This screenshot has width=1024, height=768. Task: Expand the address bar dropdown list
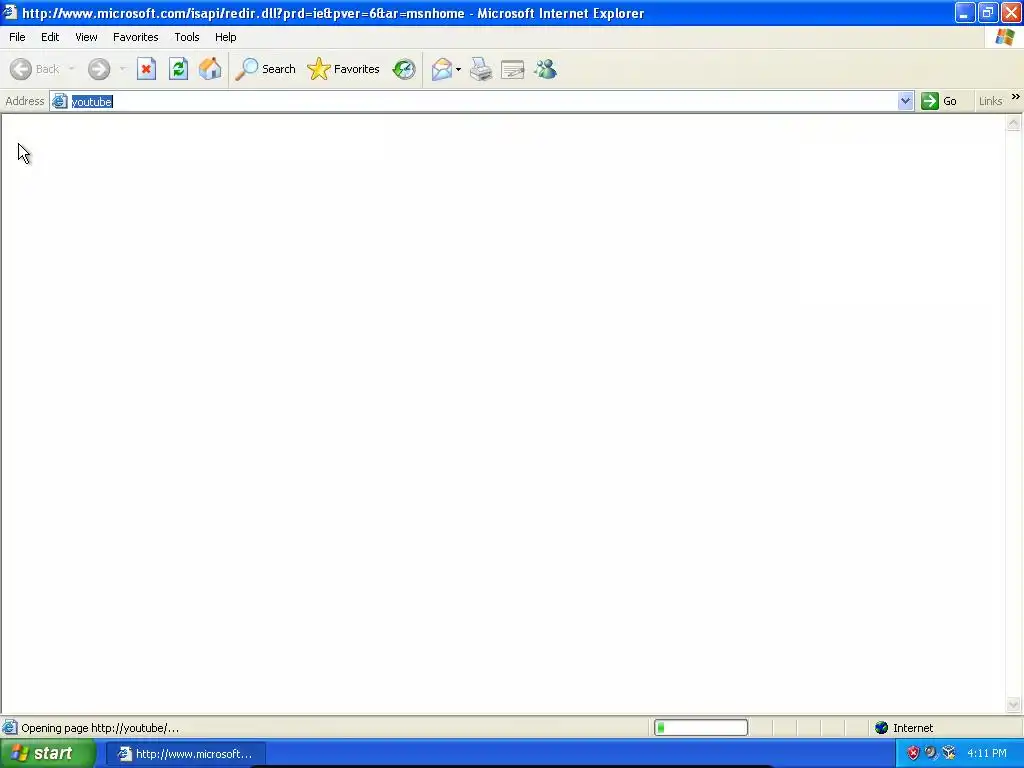(905, 101)
